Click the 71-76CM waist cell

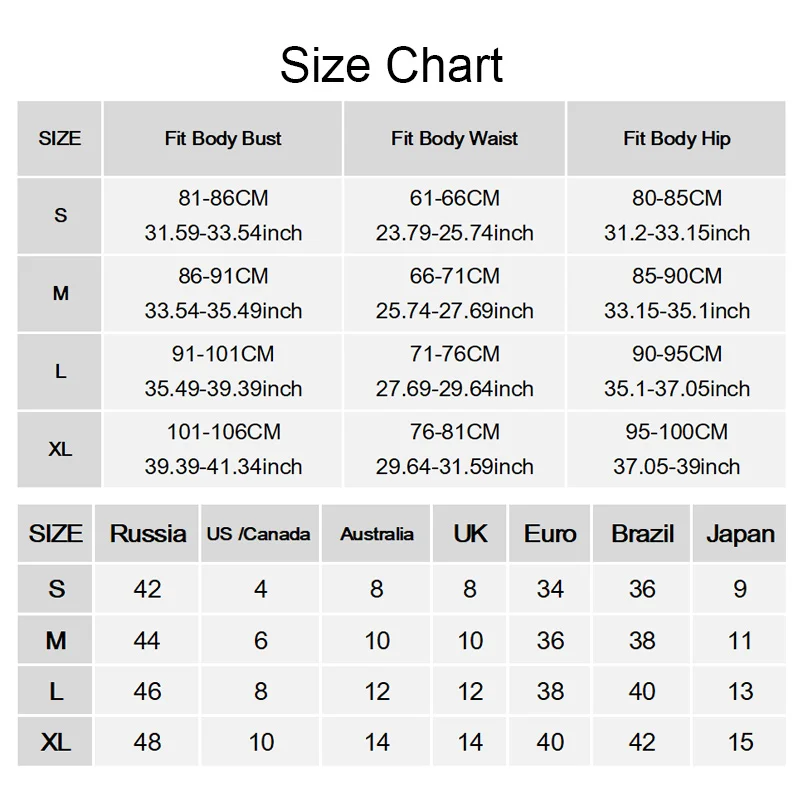point(454,371)
